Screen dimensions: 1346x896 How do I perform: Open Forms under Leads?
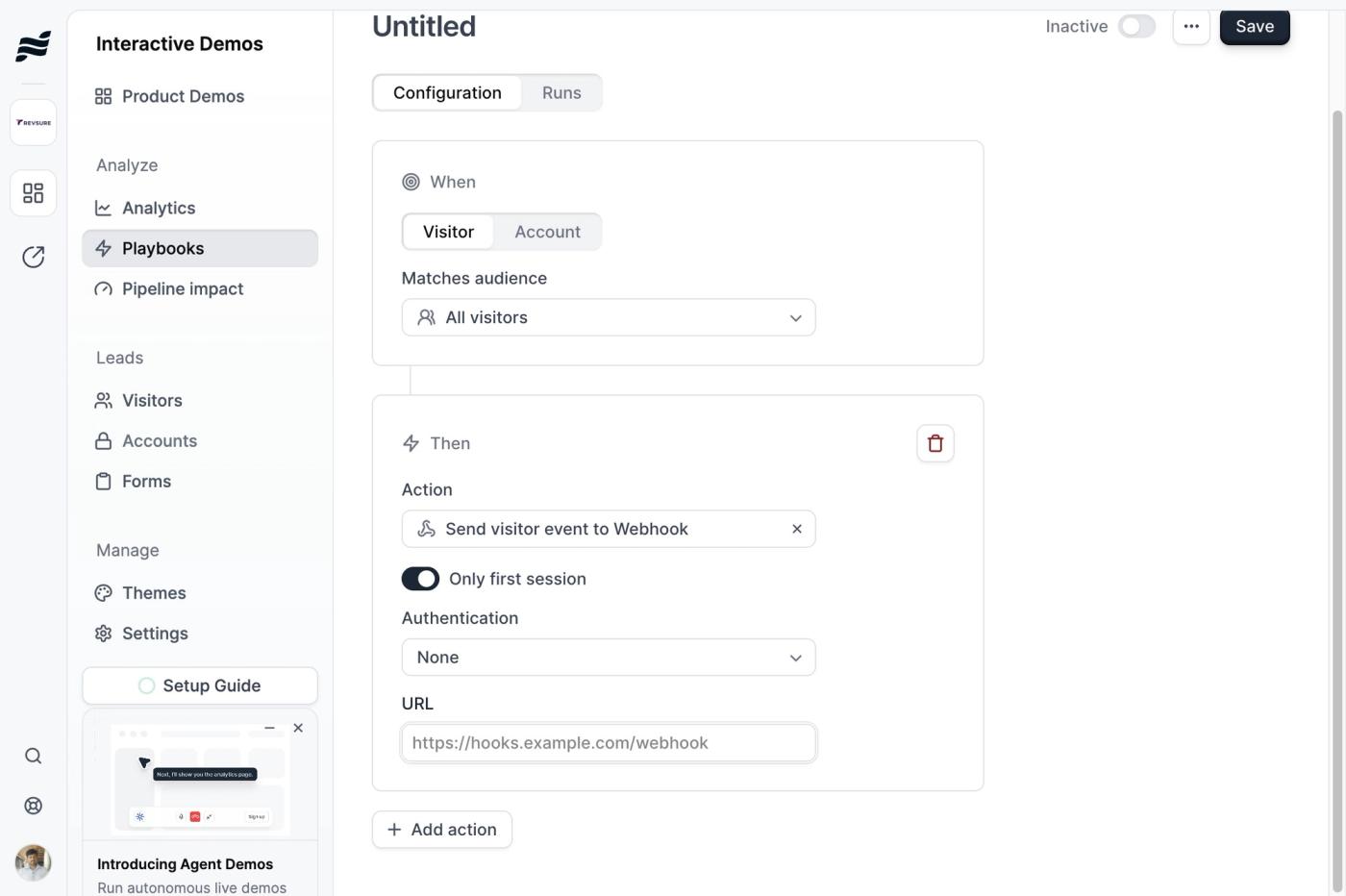point(200,481)
